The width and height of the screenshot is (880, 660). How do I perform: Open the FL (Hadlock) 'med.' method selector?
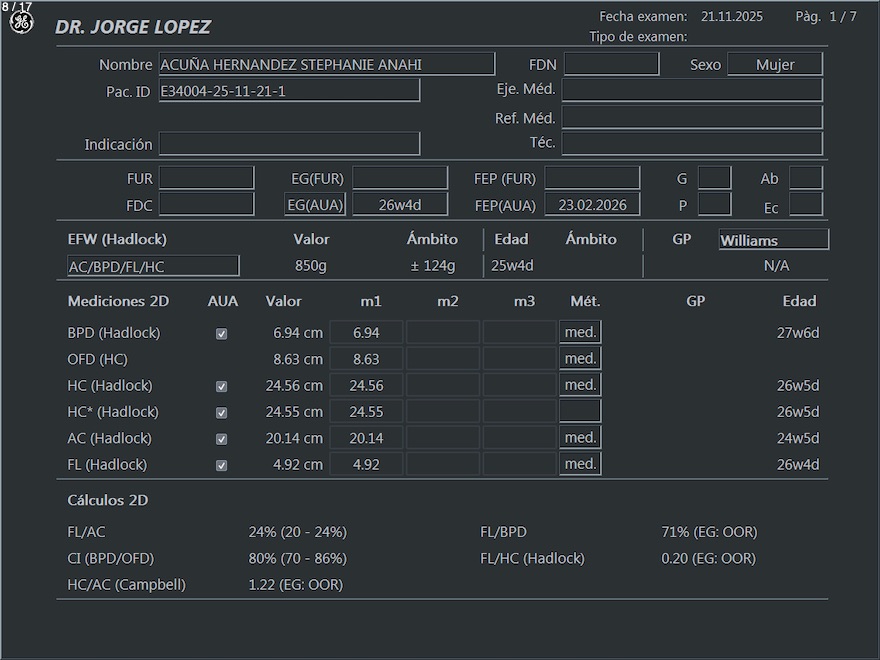(580, 464)
